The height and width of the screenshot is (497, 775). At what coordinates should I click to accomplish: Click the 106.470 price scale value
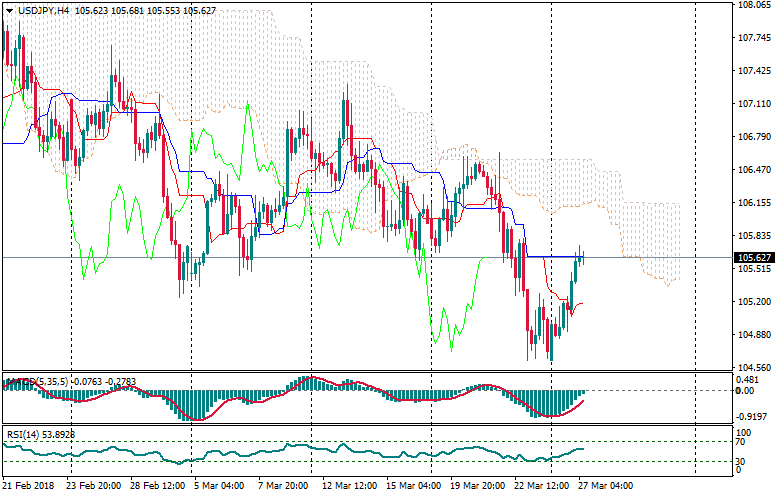pyautogui.click(x=752, y=170)
